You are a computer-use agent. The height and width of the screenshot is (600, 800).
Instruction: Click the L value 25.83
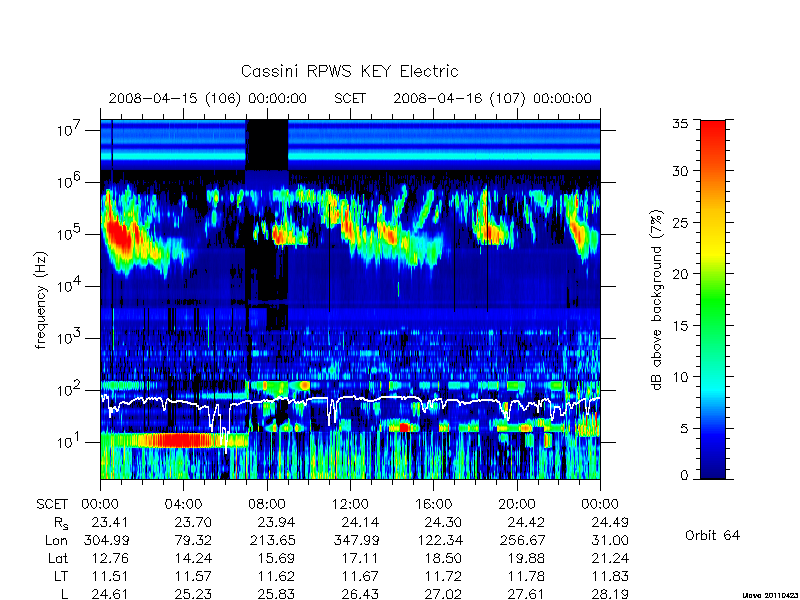point(276,594)
